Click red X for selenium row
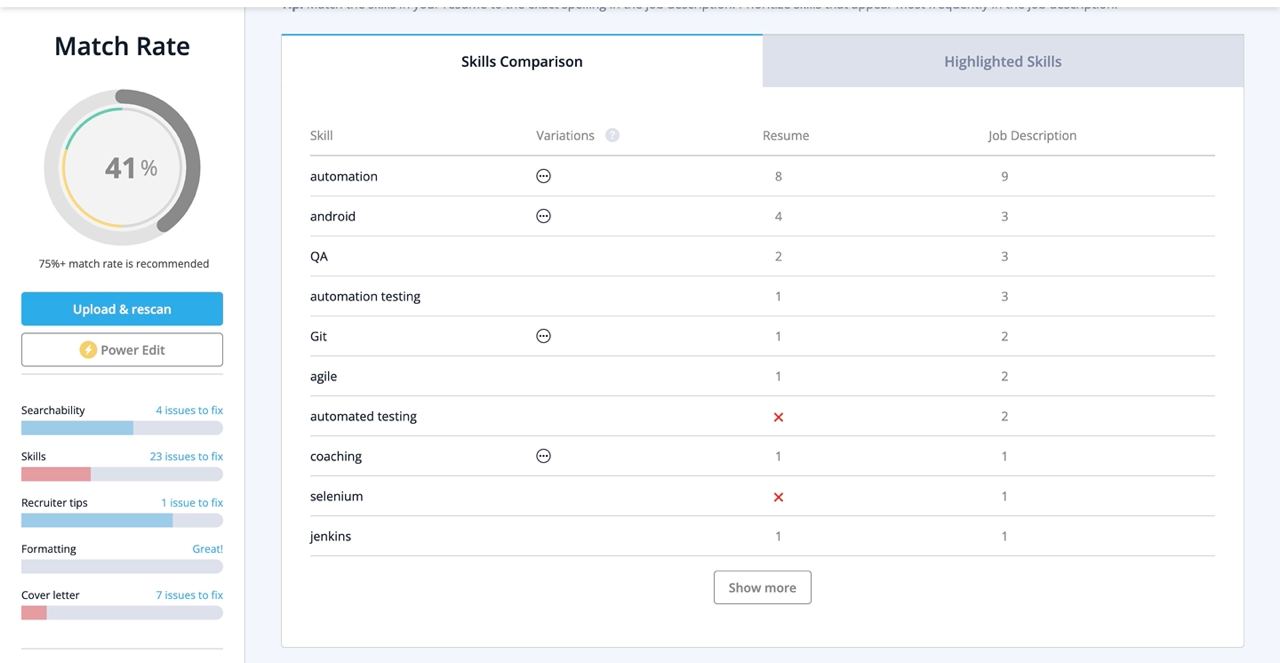This screenshot has width=1280, height=663. [778, 497]
